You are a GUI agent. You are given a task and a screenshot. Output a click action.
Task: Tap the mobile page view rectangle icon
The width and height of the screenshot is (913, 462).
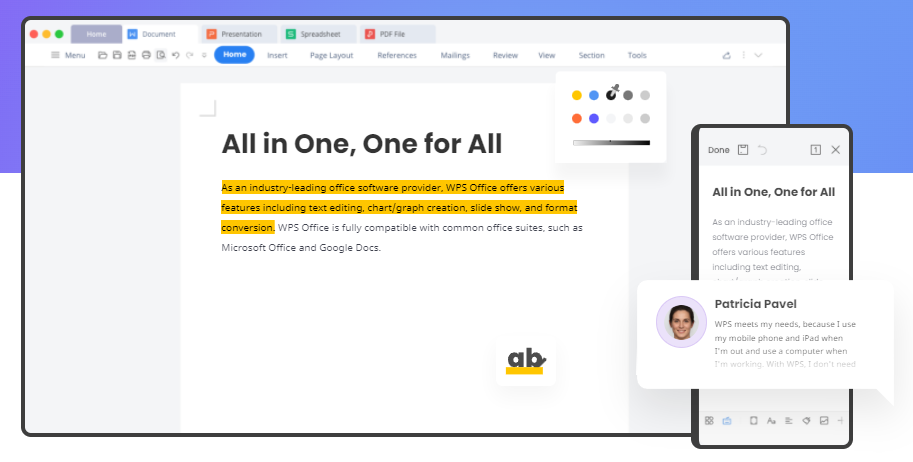click(x=753, y=421)
